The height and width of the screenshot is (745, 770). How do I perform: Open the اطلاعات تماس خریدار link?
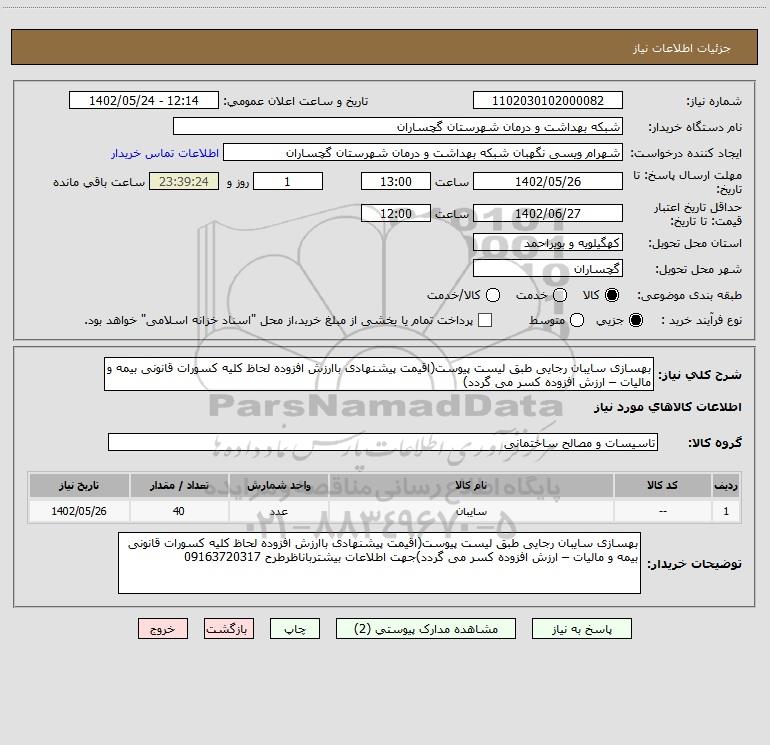click(x=165, y=153)
